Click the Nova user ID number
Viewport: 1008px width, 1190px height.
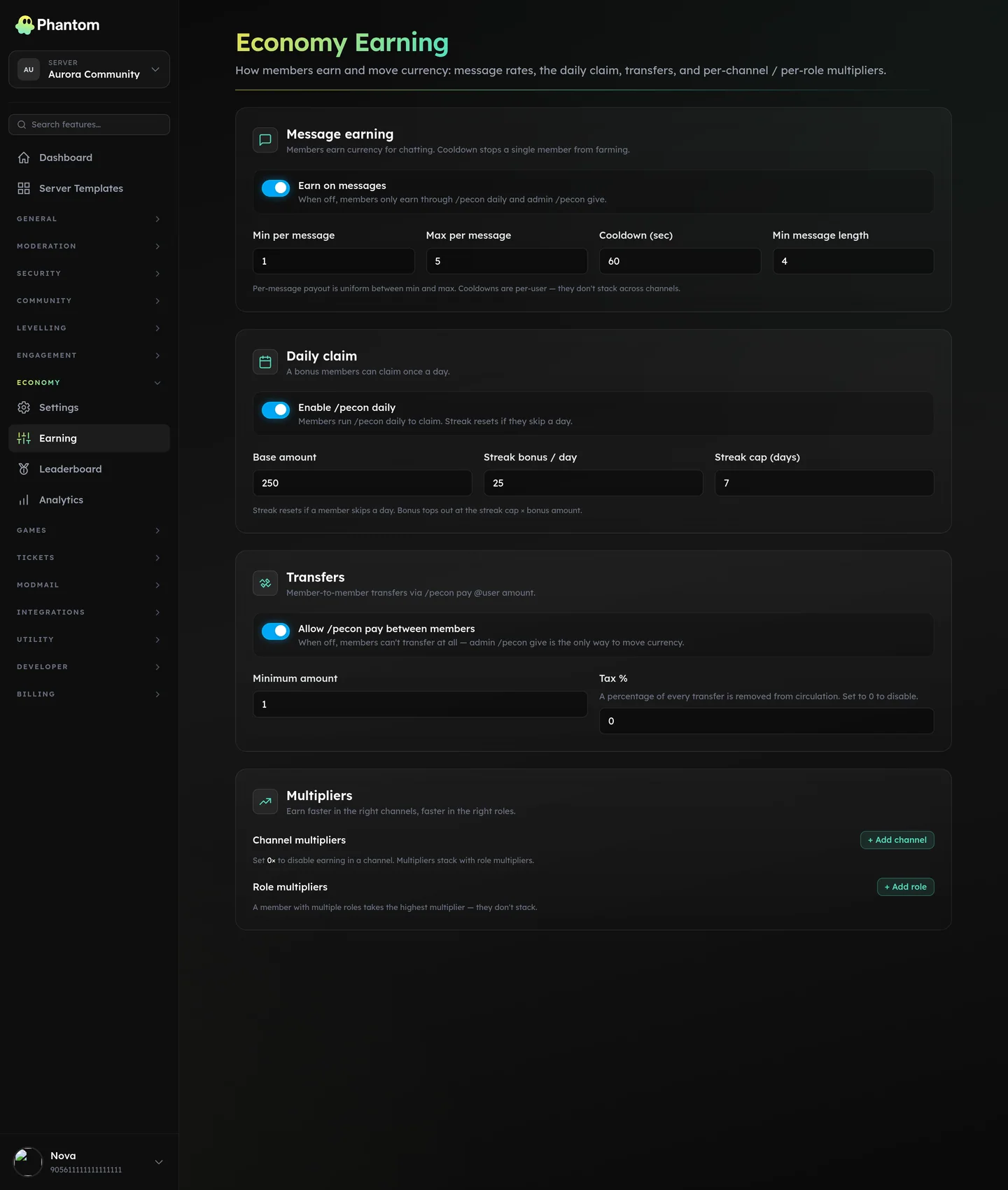point(86,1170)
